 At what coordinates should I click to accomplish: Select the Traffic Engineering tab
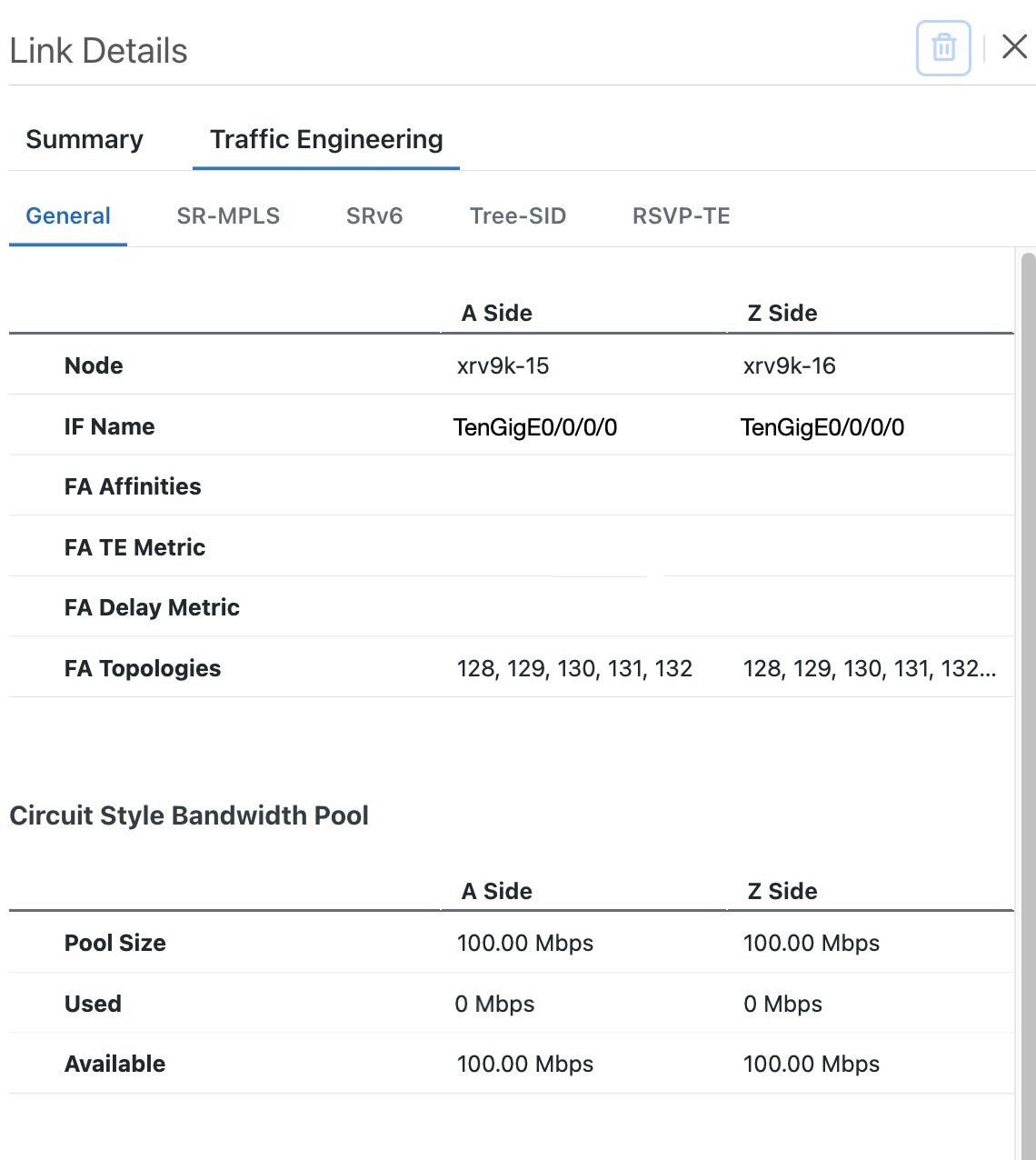click(x=326, y=139)
